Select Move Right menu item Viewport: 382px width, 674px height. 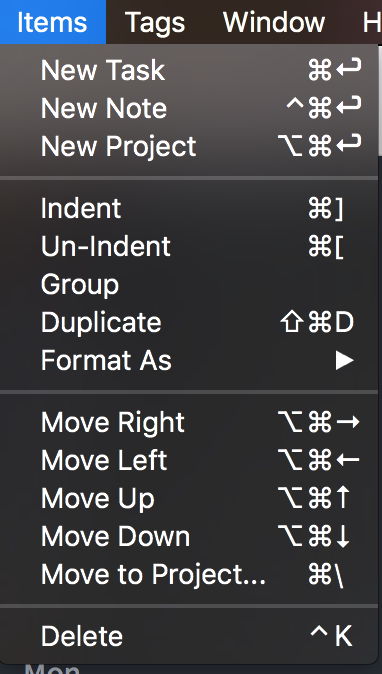pos(189,423)
